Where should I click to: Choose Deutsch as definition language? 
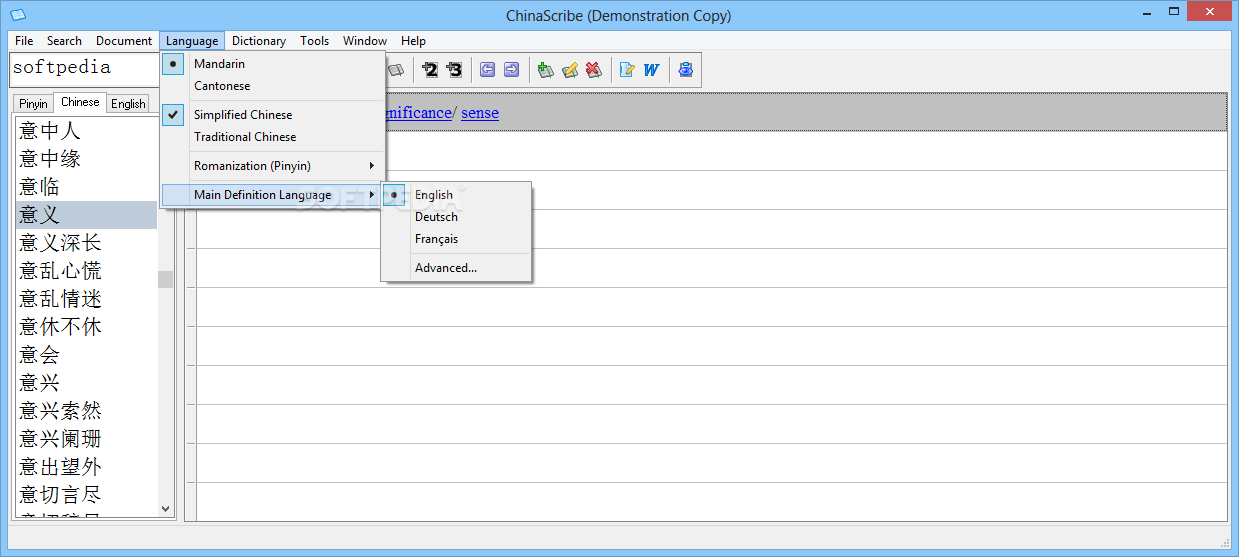pyautogui.click(x=457, y=217)
